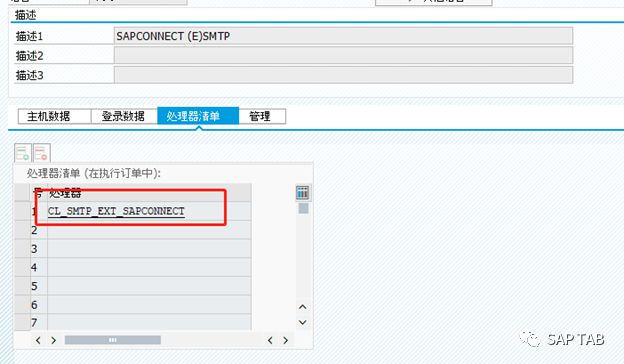Click handler cell in row 5

[149, 286]
